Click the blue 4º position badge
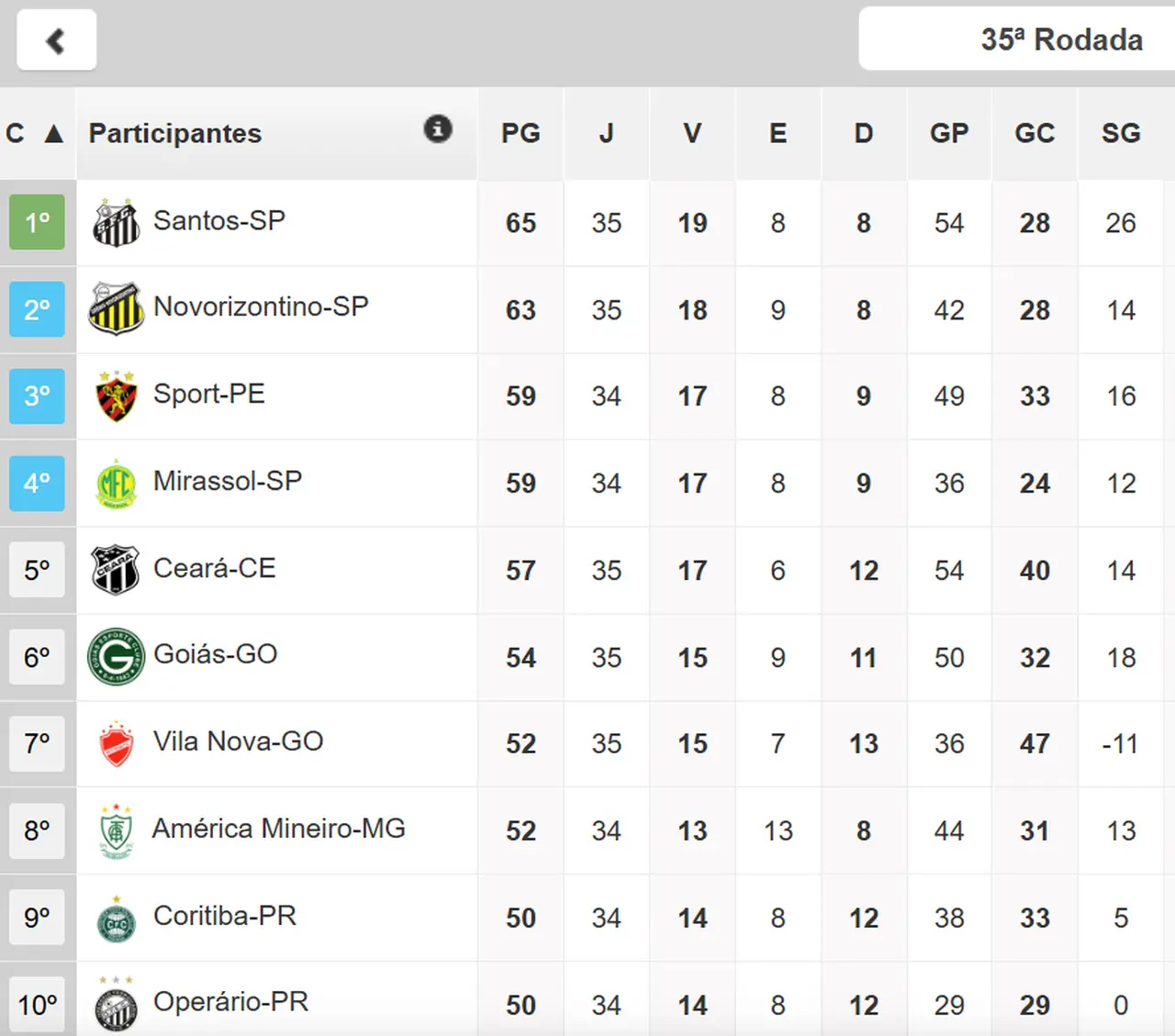 point(37,483)
